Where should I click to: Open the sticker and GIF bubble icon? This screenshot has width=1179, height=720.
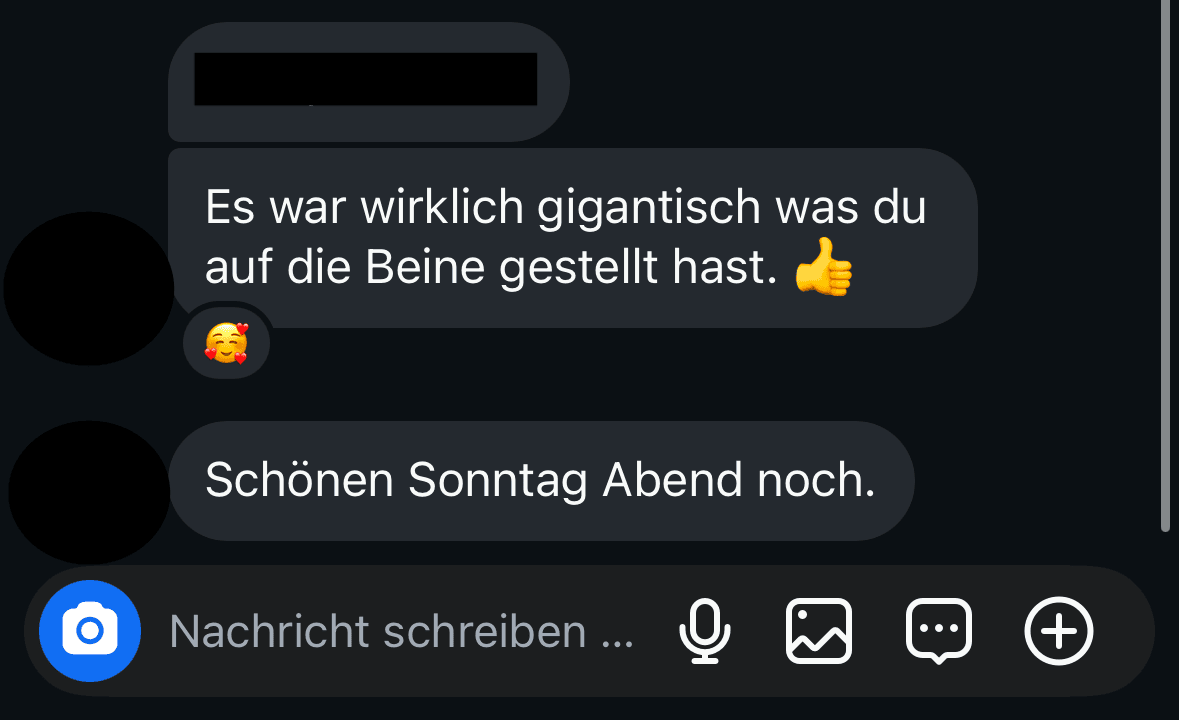[x=938, y=631]
